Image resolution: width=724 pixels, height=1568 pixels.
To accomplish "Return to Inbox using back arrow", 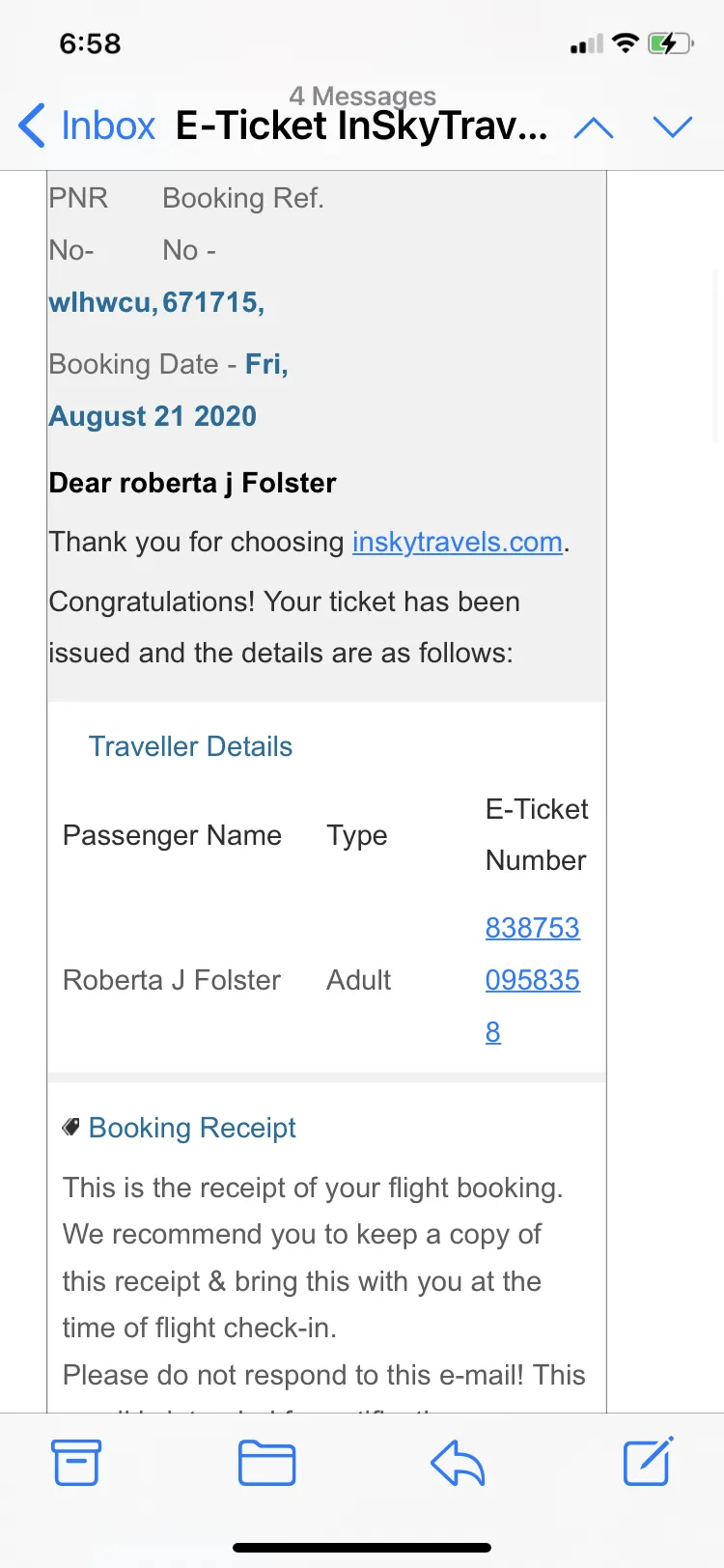I will [x=87, y=126].
